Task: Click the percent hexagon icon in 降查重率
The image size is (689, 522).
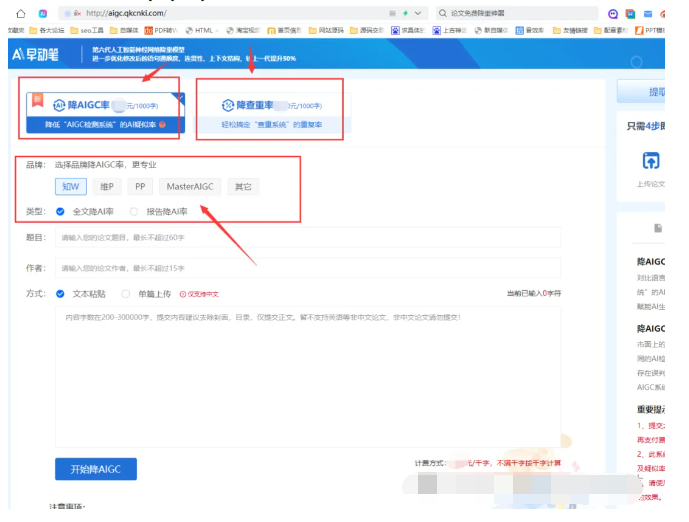Action: pyautogui.click(x=228, y=105)
